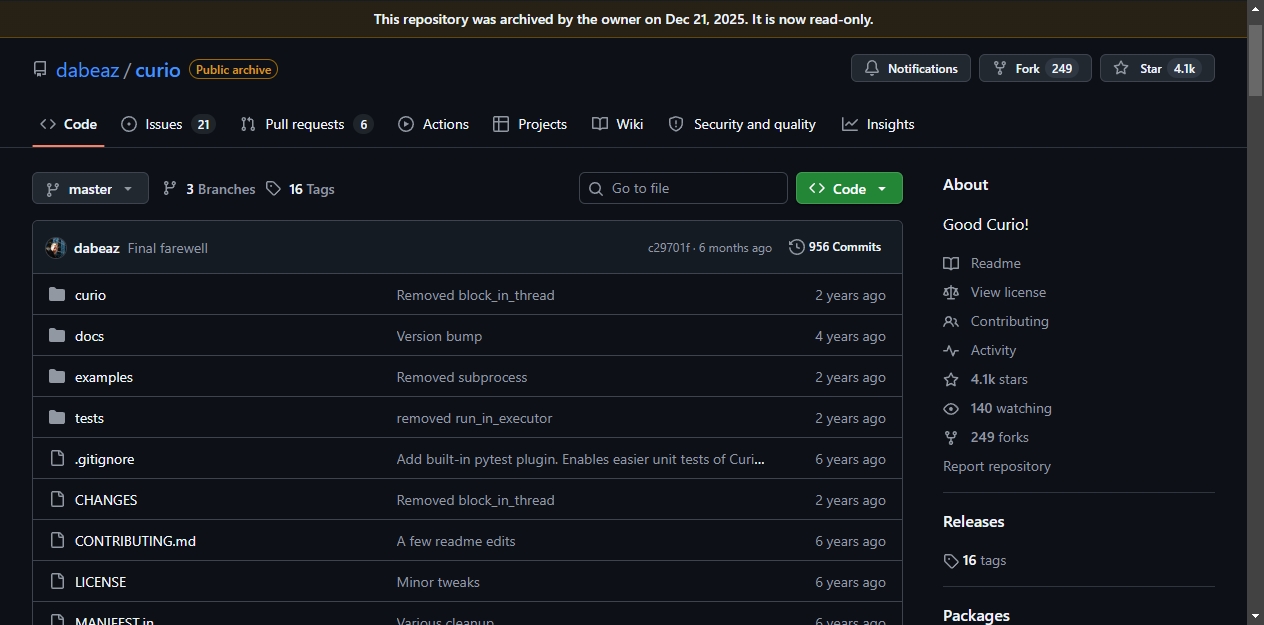Open the .gitignore file
The height and width of the screenshot is (625, 1264).
tap(104, 459)
